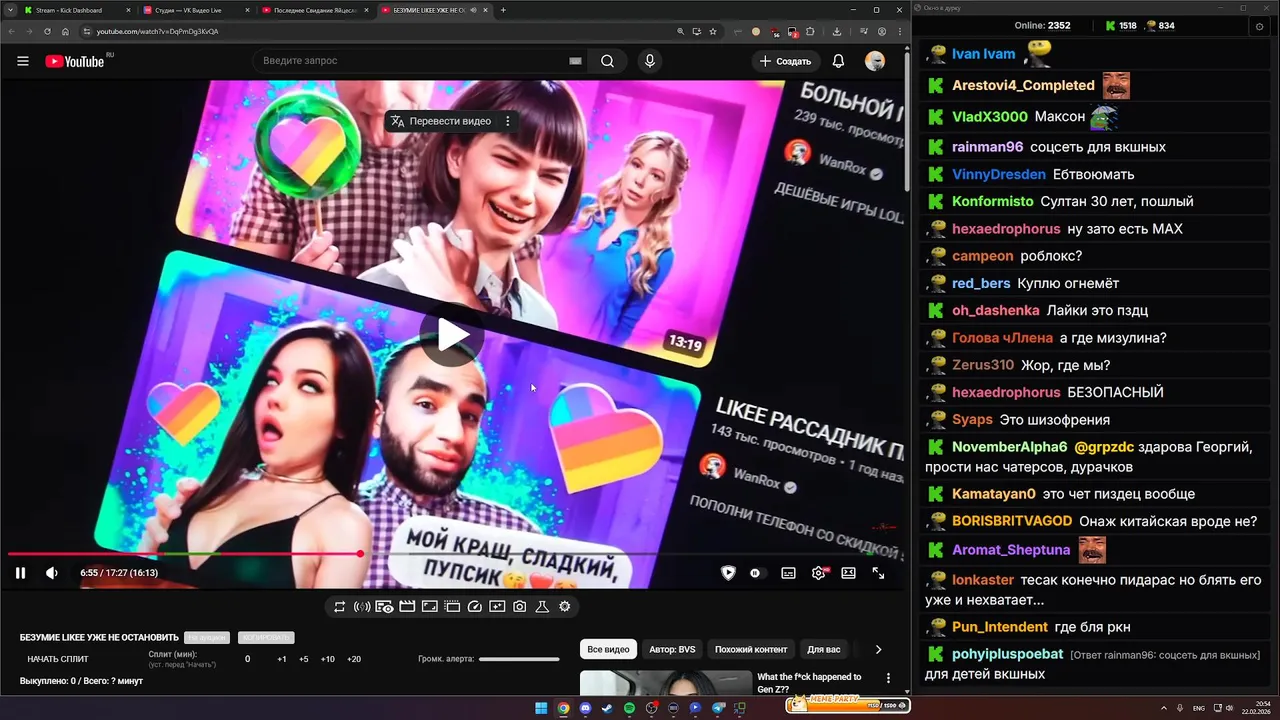The height and width of the screenshot is (720, 1280).
Task: Open the enhancer toolbar settings gear
Action: pyautogui.click(x=565, y=606)
